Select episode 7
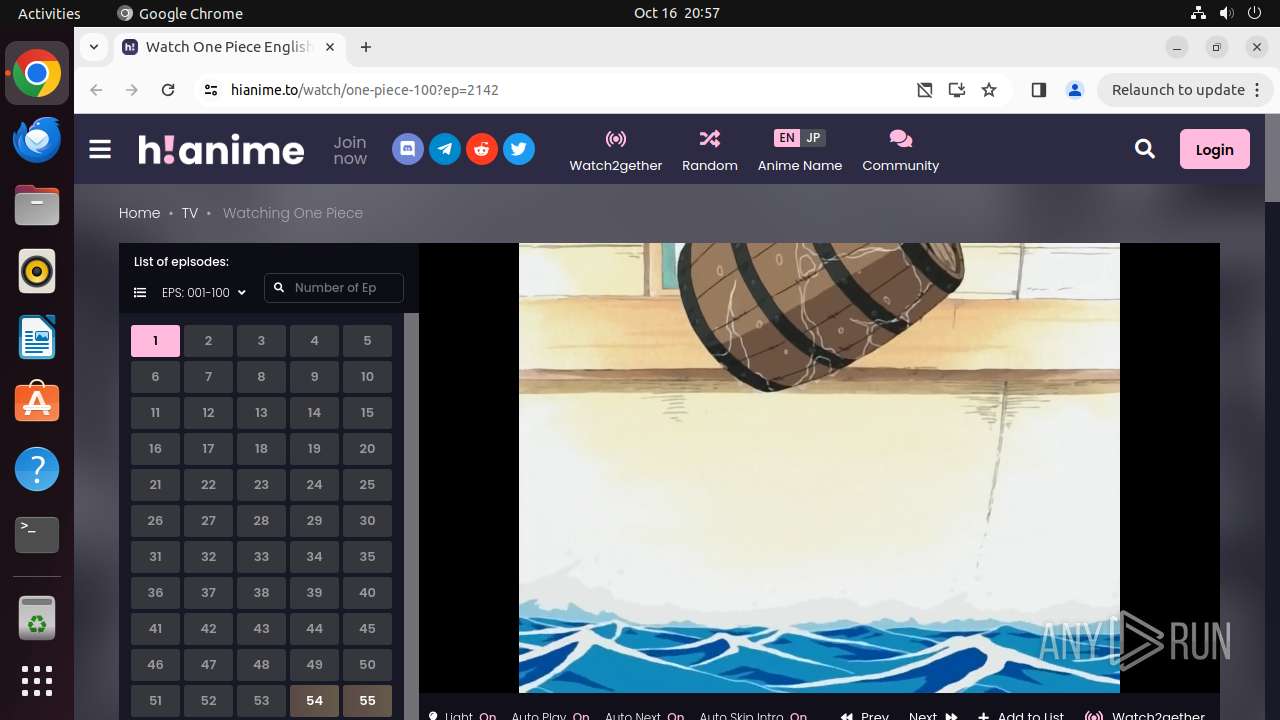1280x720 pixels. (208, 377)
